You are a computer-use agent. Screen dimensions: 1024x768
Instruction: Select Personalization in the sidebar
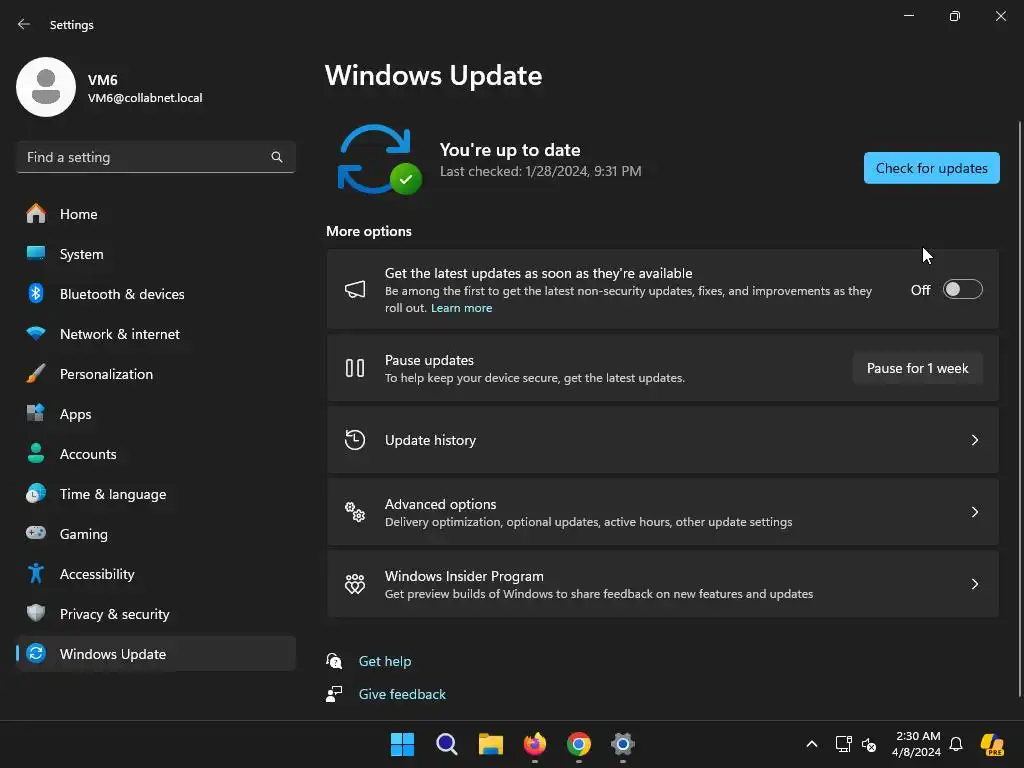click(x=155, y=374)
